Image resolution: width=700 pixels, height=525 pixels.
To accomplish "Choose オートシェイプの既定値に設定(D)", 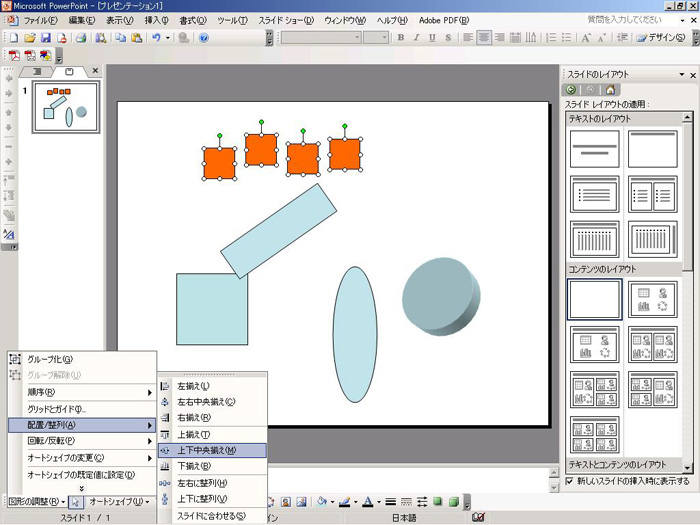I will [x=82, y=475].
